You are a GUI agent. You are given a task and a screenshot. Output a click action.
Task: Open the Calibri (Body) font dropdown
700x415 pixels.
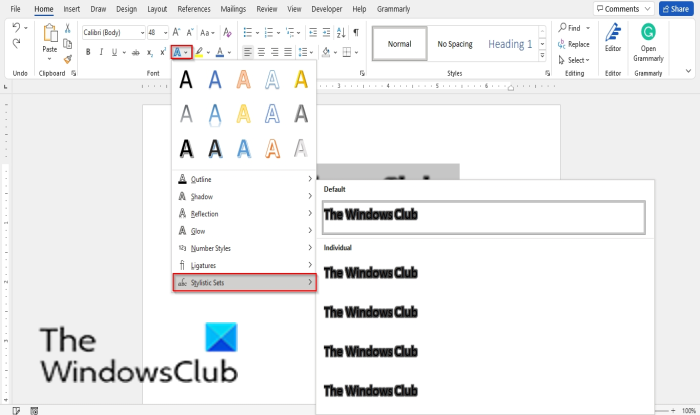pos(142,33)
